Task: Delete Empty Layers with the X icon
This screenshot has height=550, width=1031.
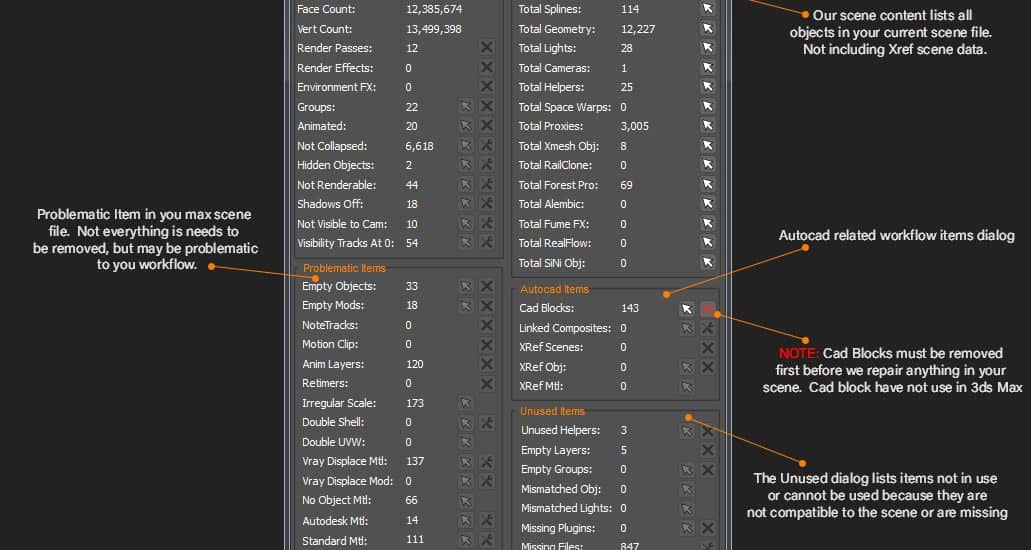Action: [708, 450]
